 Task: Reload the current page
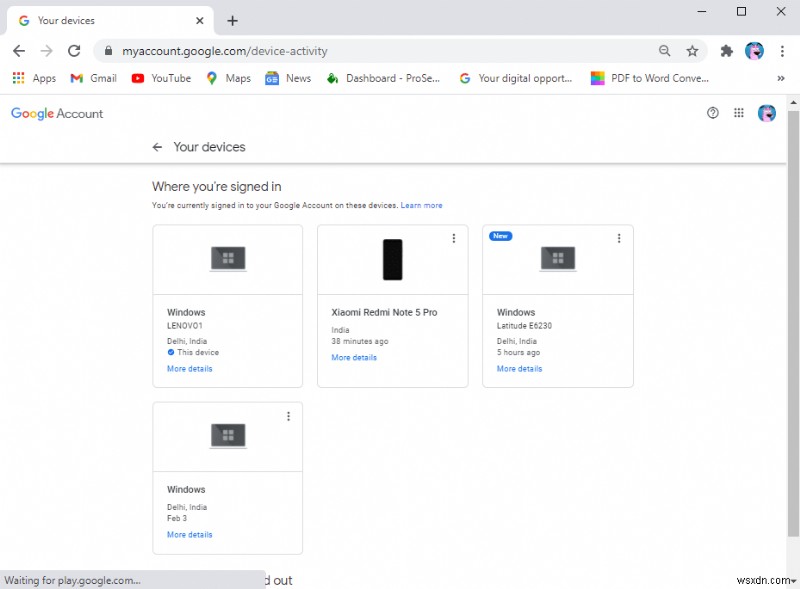74,50
